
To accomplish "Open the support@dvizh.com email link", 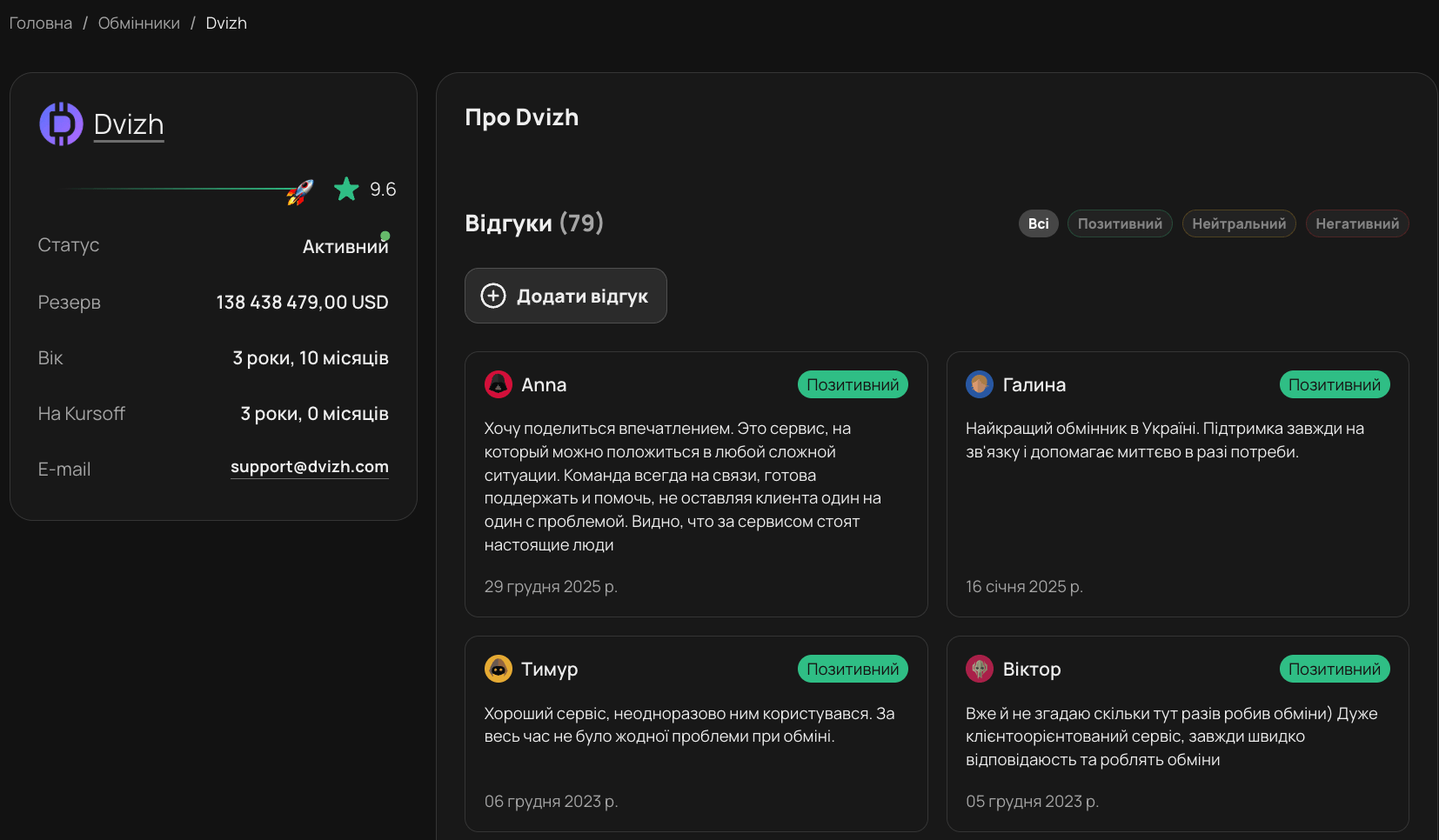I will (x=310, y=467).
